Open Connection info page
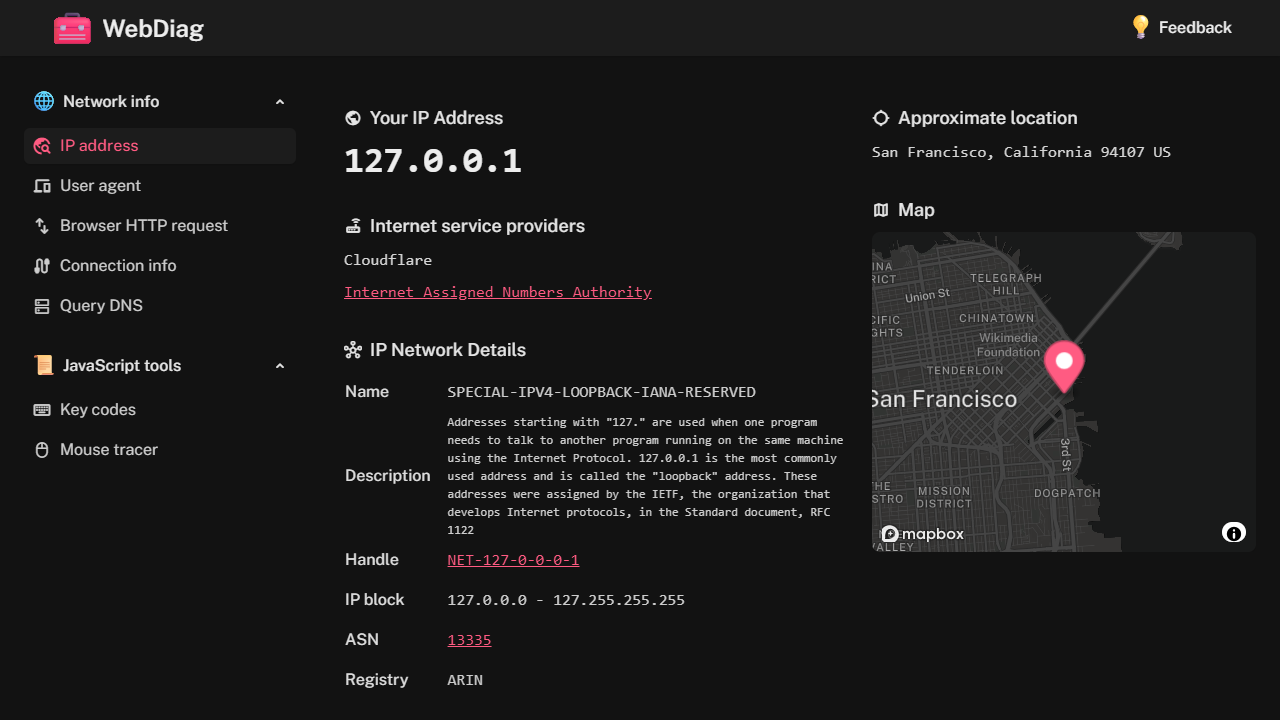Screen dimensions: 1280x720 (160, 266)
